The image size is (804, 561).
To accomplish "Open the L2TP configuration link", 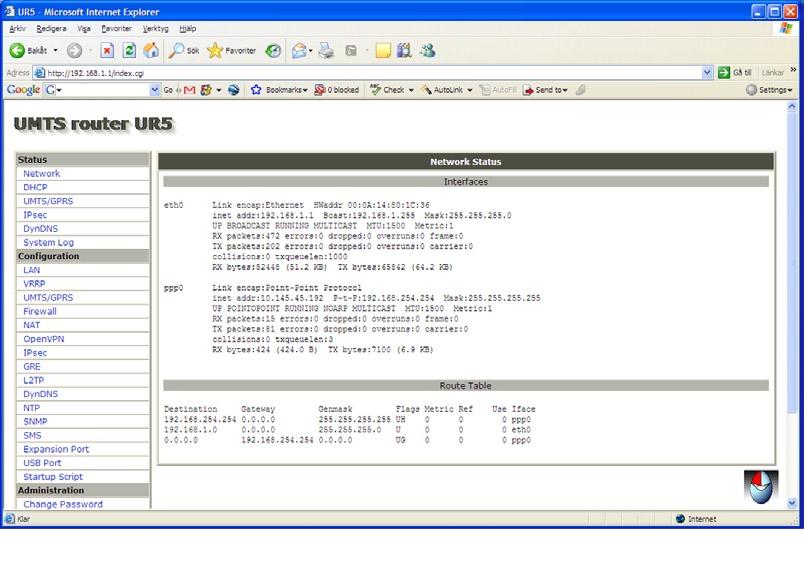I will pyautogui.click(x=33, y=380).
